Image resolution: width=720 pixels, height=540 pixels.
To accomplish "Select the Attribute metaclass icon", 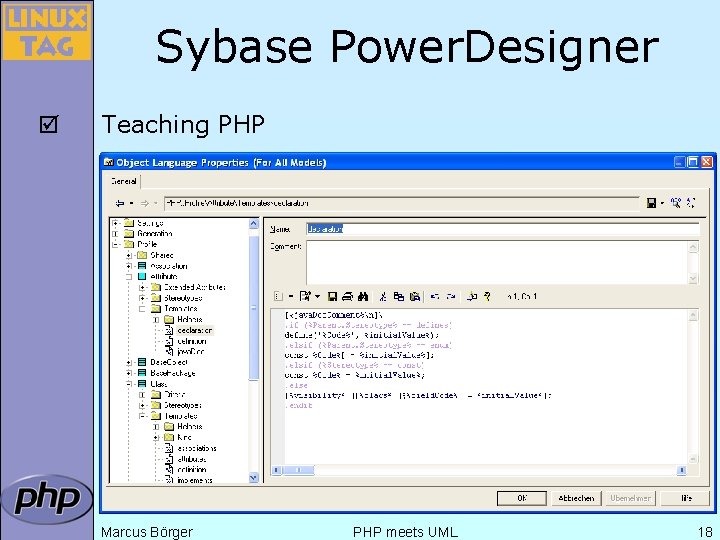I will point(142,276).
